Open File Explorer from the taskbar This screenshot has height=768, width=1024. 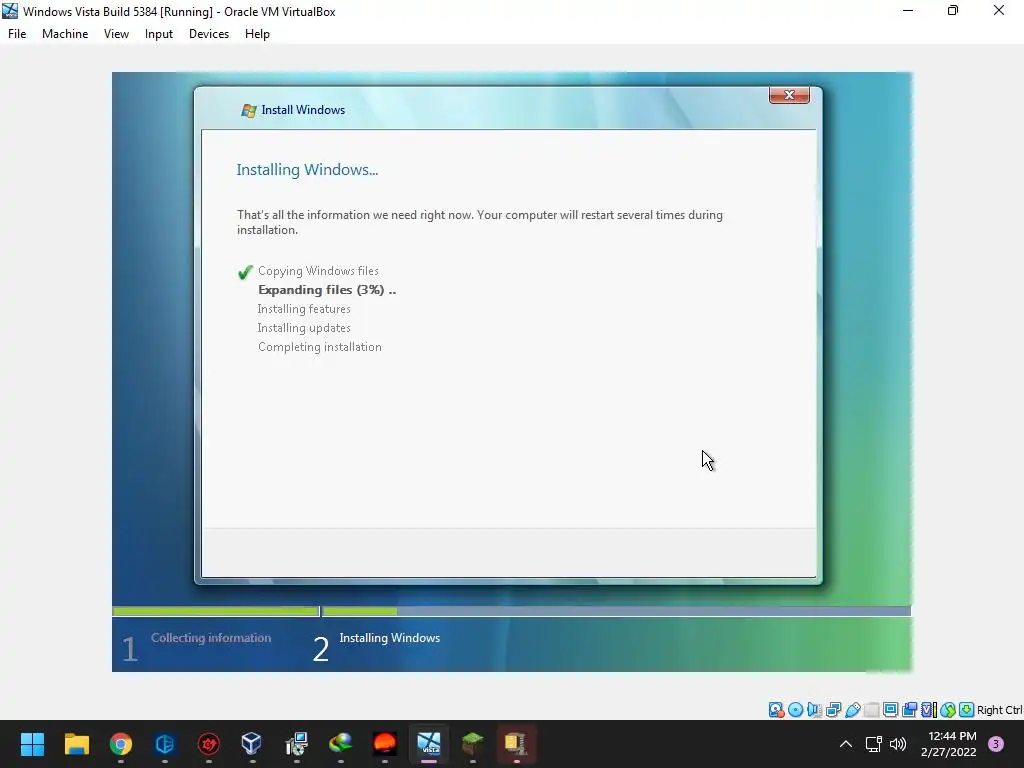pos(76,744)
